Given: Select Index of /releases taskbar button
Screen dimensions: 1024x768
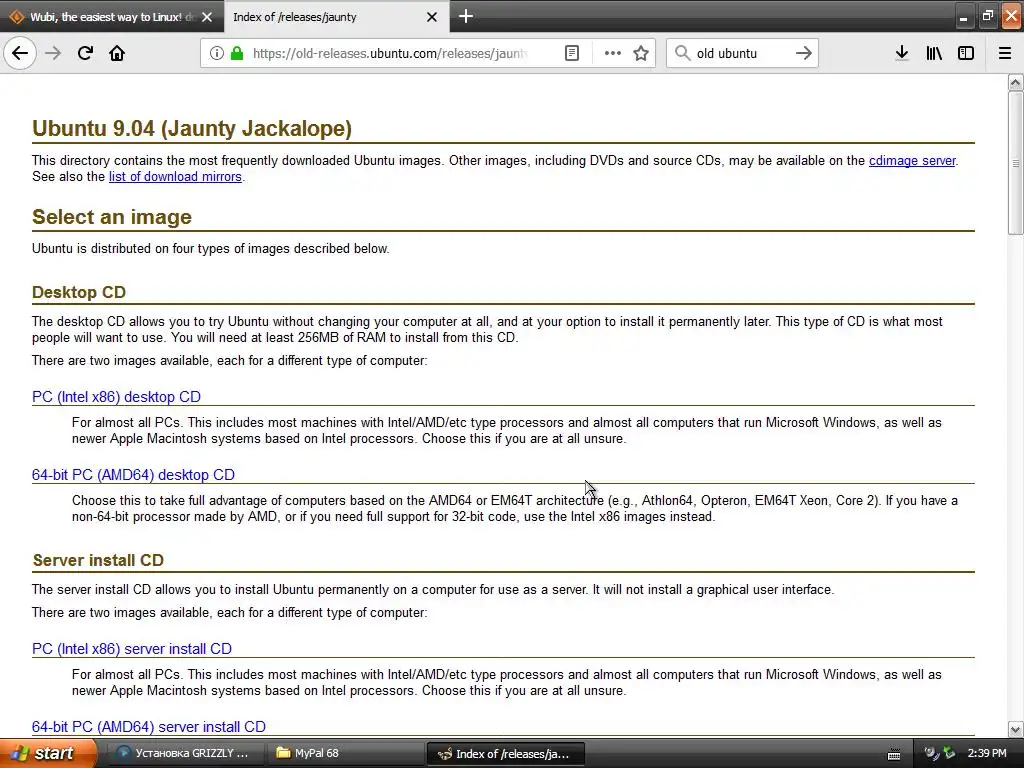Looking at the screenshot, I should 505,754.
